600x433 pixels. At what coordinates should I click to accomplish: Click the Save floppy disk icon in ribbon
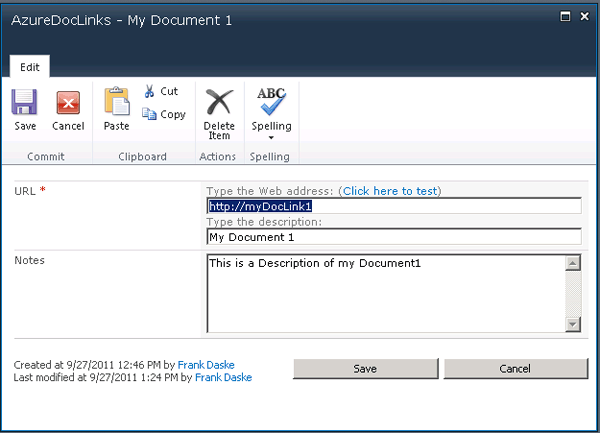click(25, 103)
